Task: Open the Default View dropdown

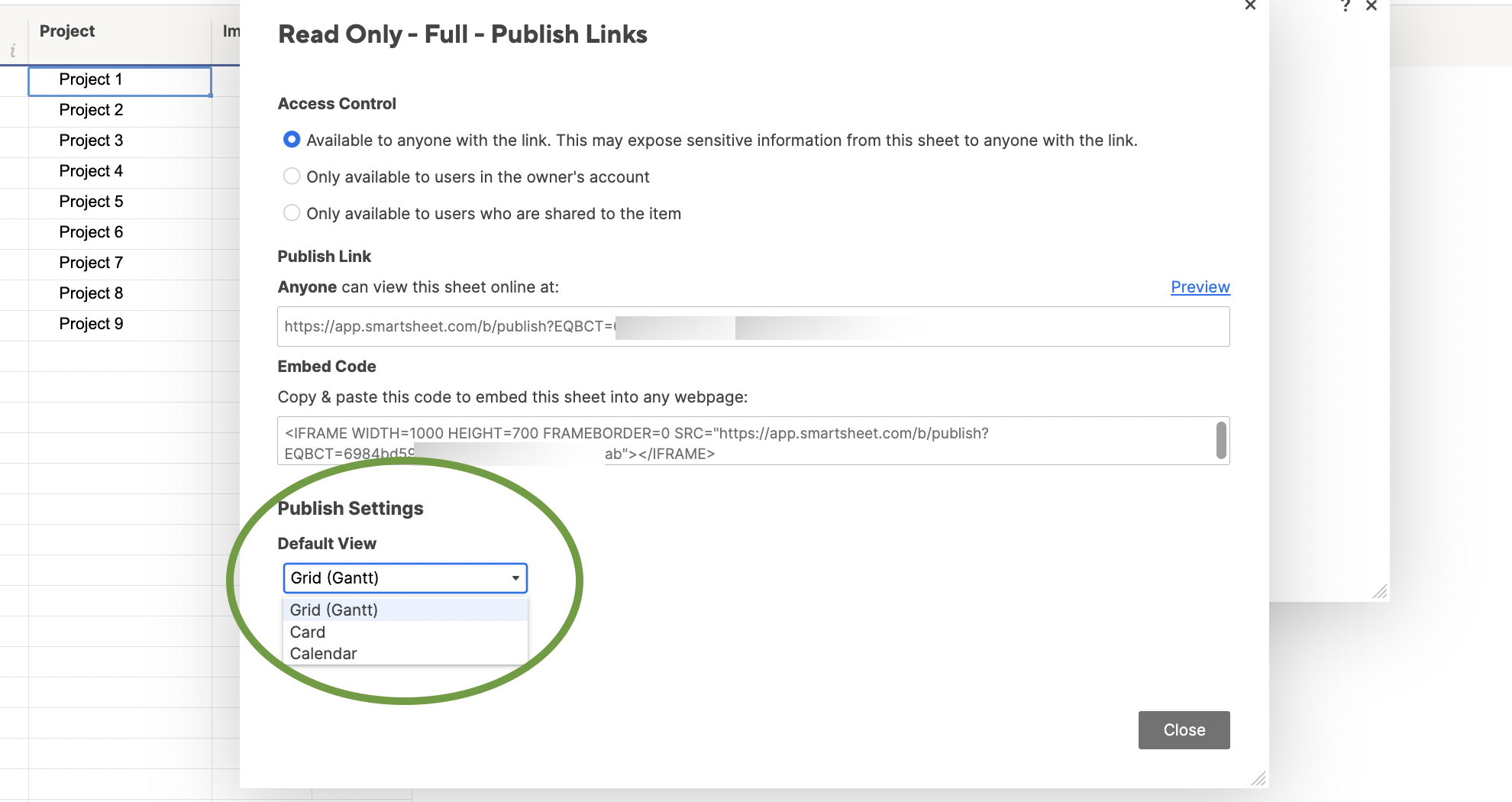Action: 405,578
